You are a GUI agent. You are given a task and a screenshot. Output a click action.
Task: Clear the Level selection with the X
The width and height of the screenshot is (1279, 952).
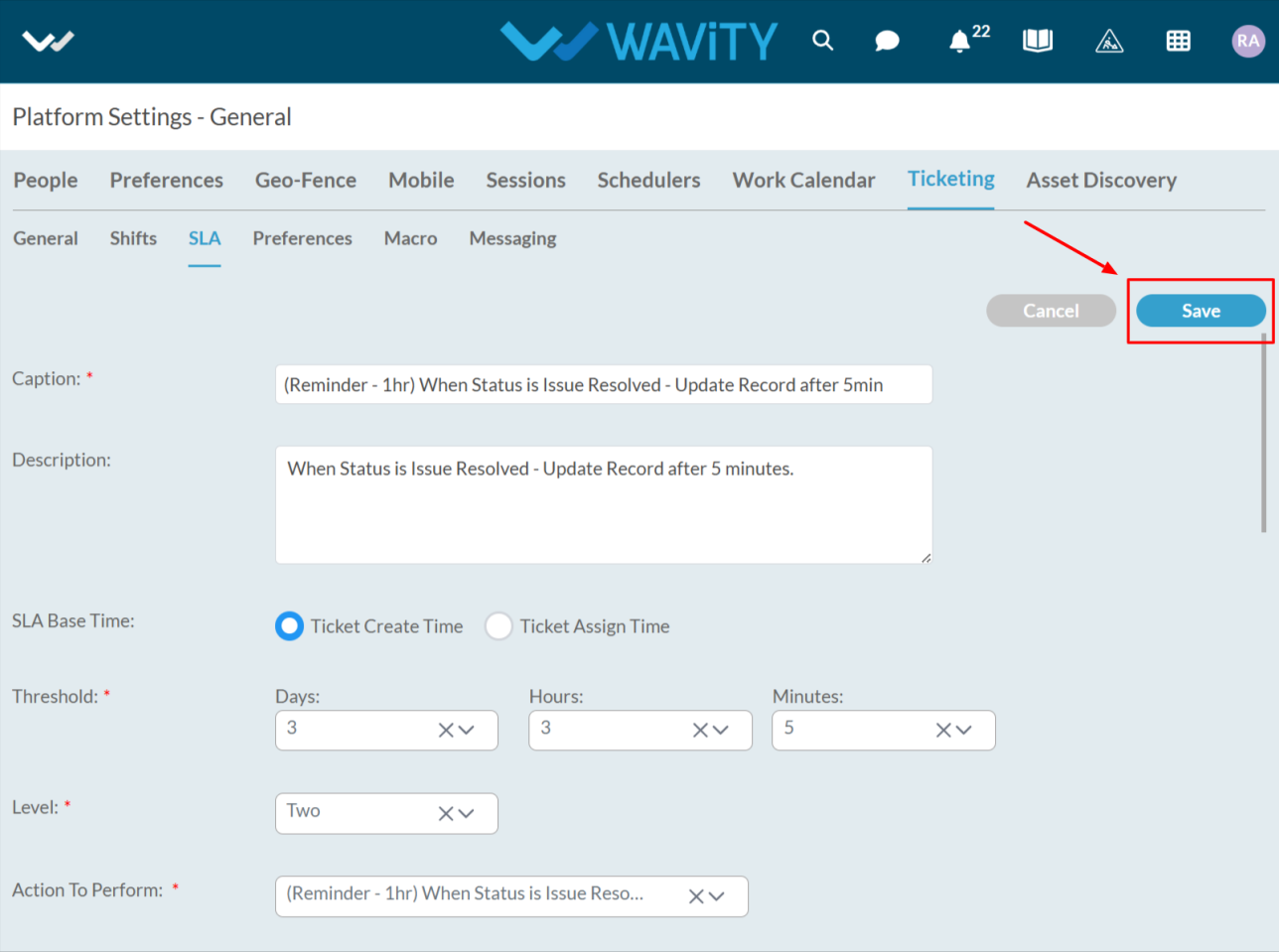(446, 813)
